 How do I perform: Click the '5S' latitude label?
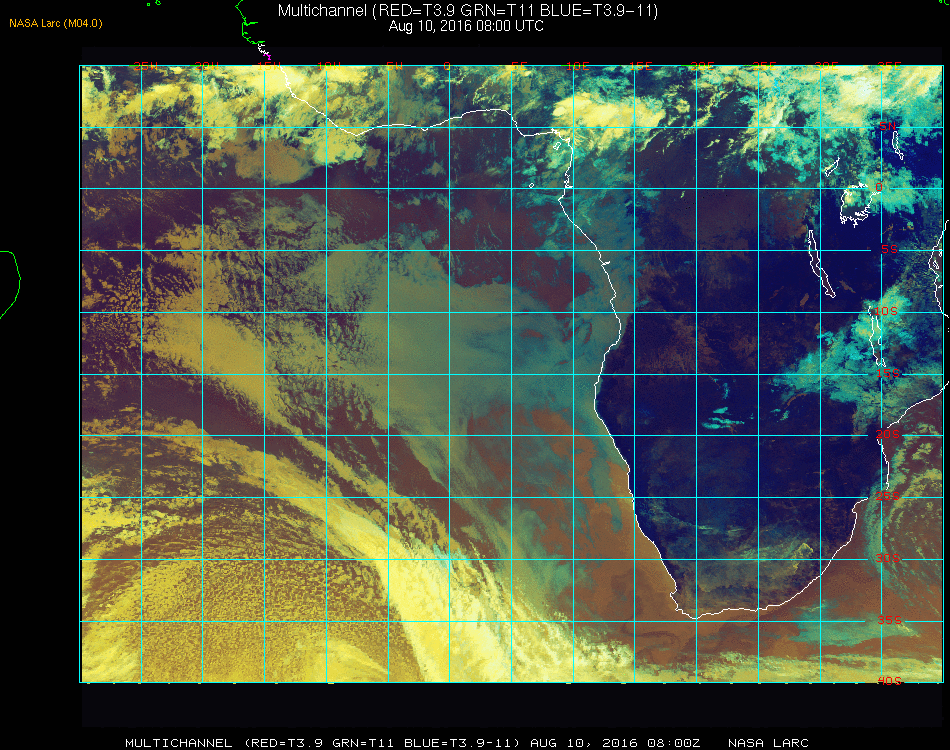[x=889, y=249]
